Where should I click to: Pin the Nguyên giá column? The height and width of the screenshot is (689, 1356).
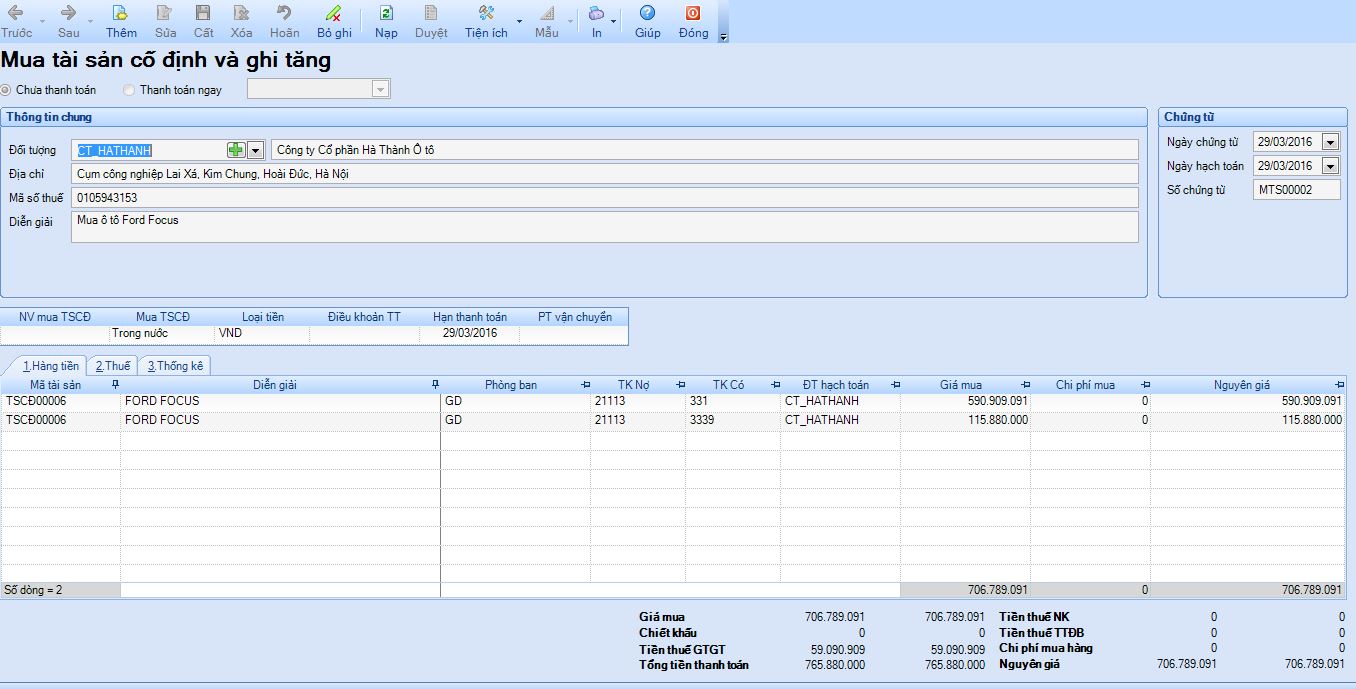click(x=1339, y=385)
